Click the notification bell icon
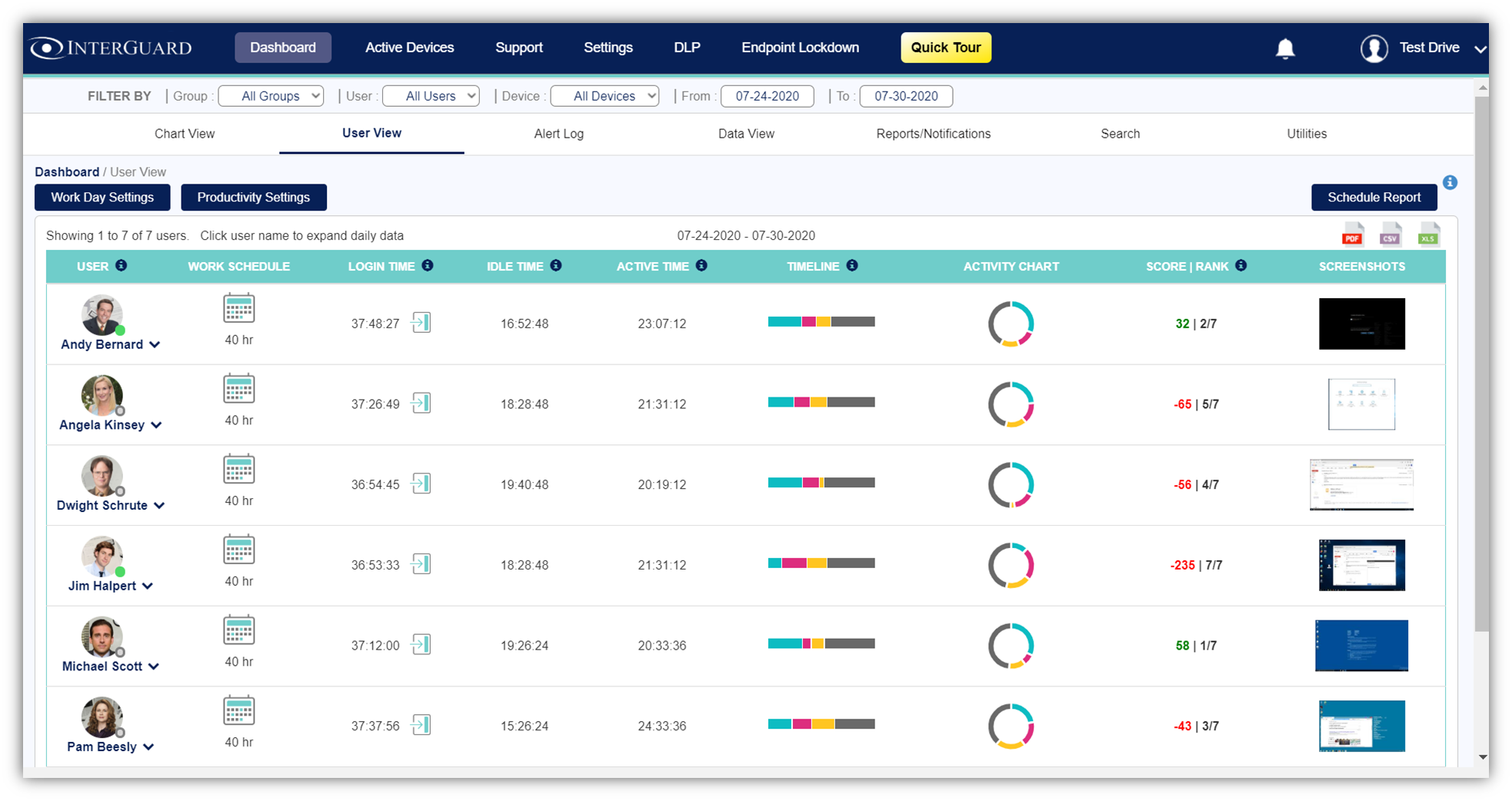Viewport: 1512px width, 801px height. coord(1285,48)
